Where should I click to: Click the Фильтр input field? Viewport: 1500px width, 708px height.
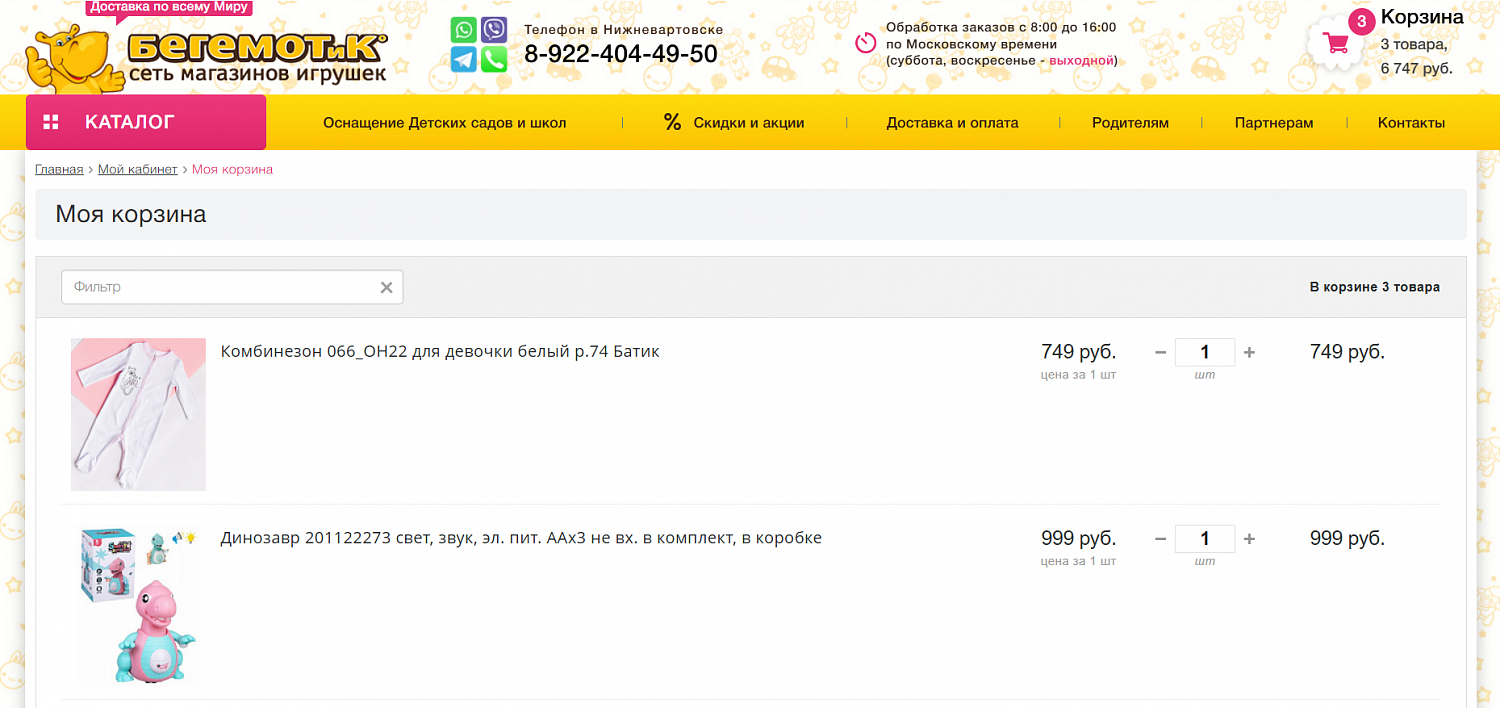pyautogui.click(x=232, y=287)
